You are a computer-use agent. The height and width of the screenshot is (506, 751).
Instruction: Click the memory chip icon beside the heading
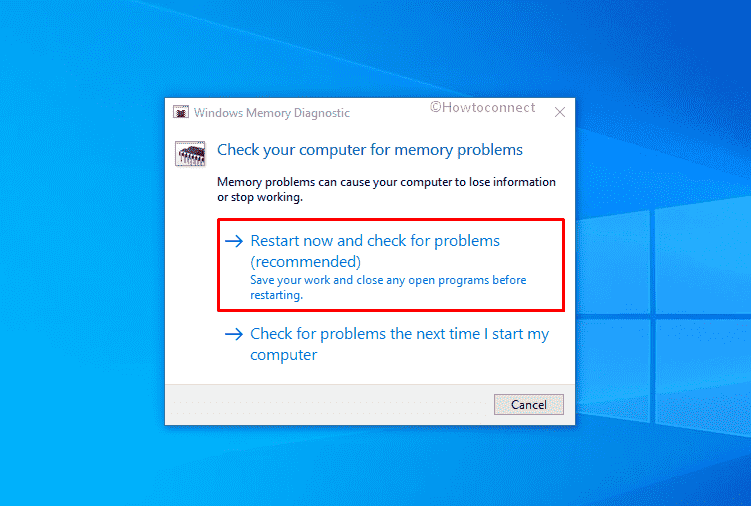coord(190,154)
